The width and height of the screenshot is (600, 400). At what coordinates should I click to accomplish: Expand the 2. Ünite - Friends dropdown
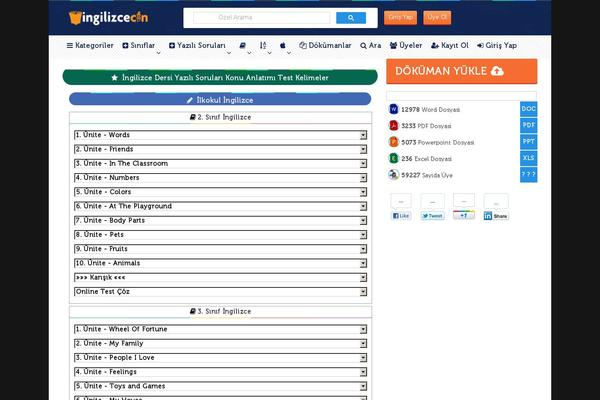[220, 149]
